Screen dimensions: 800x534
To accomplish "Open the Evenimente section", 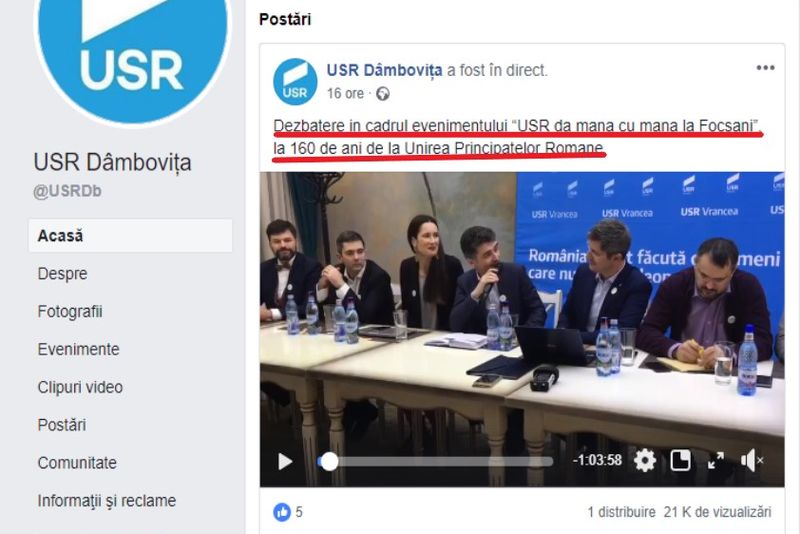I will click(x=79, y=349).
